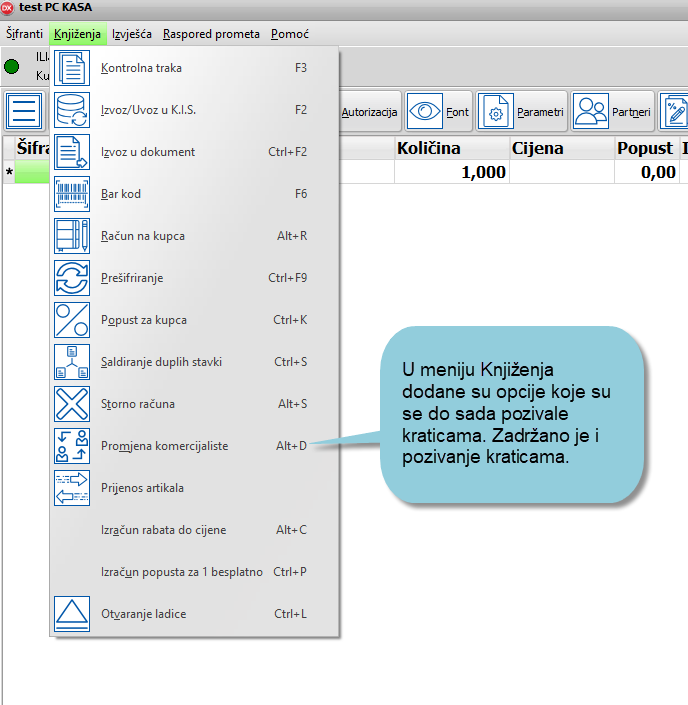
Task: Click the Količina cell showing 1,000
Action: pos(451,172)
